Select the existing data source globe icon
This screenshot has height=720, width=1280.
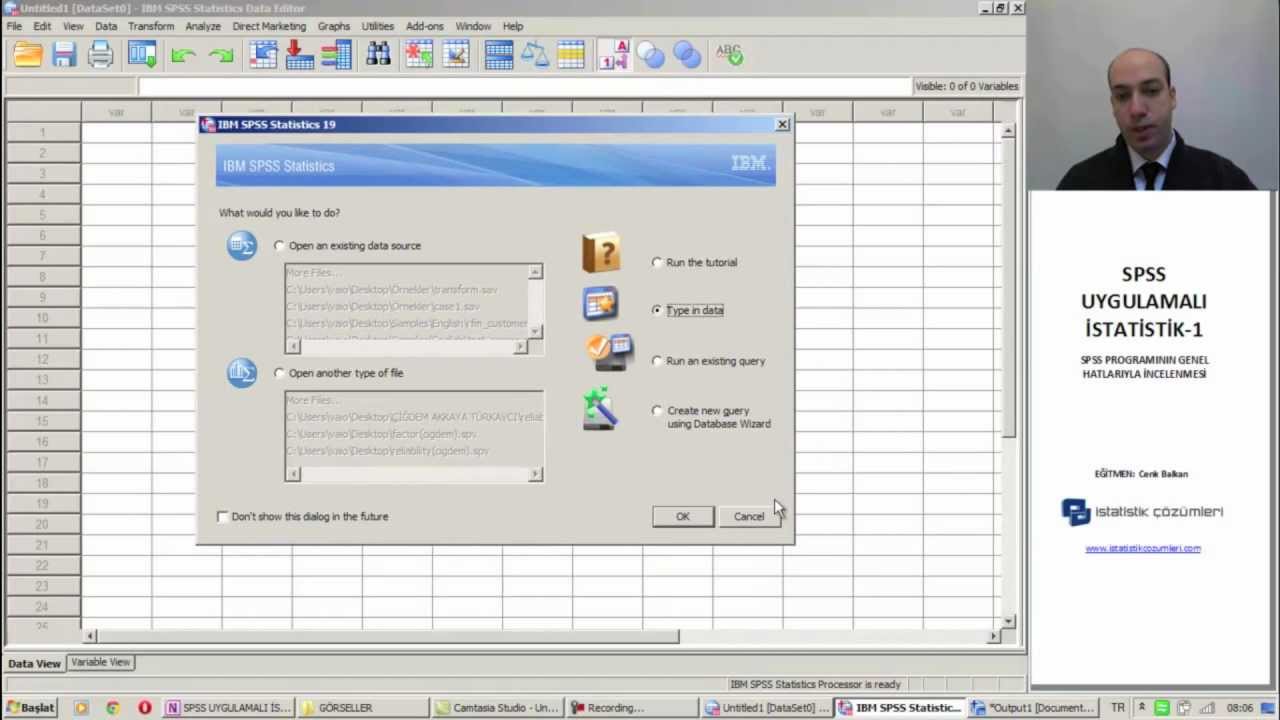coord(242,245)
